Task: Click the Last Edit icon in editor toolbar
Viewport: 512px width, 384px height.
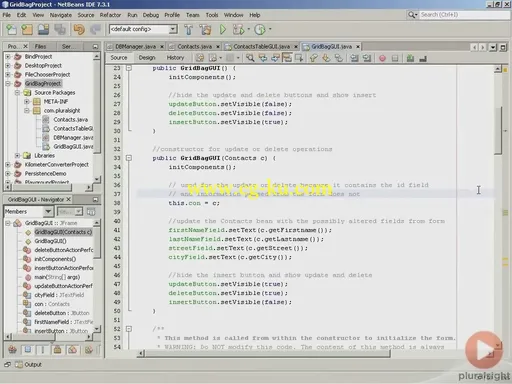Action: click(x=200, y=58)
